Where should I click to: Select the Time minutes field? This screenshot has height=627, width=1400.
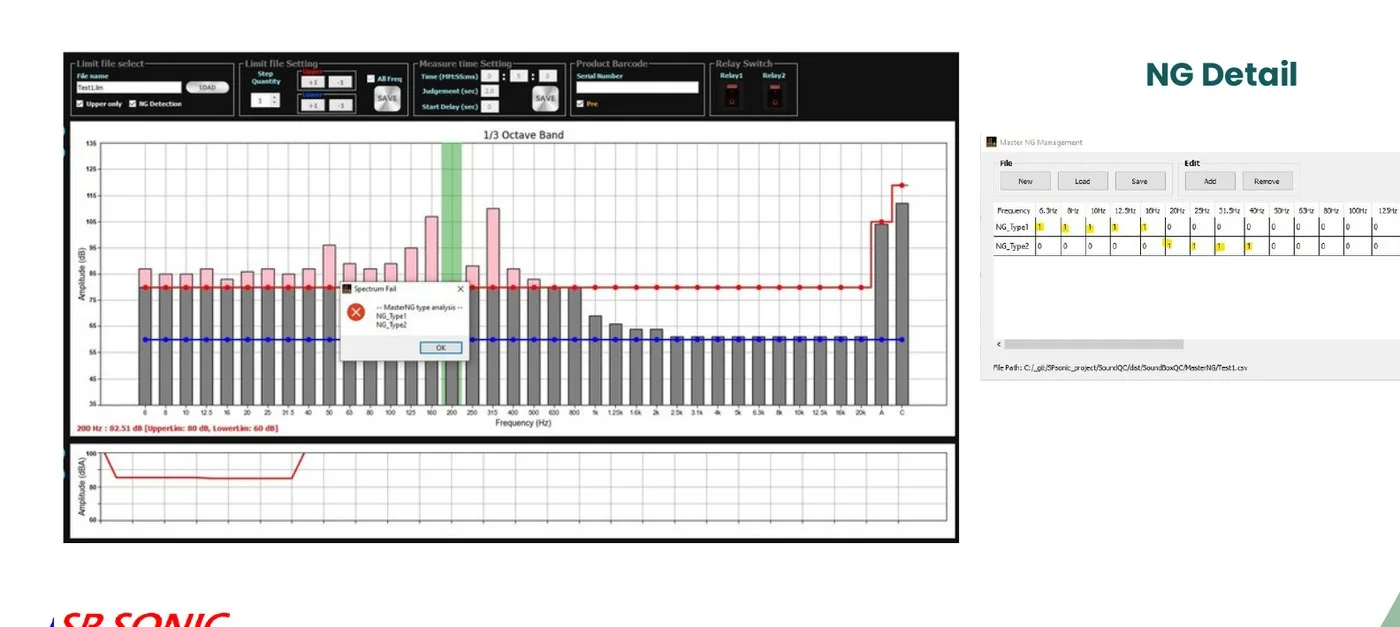click(x=490, y=76)
